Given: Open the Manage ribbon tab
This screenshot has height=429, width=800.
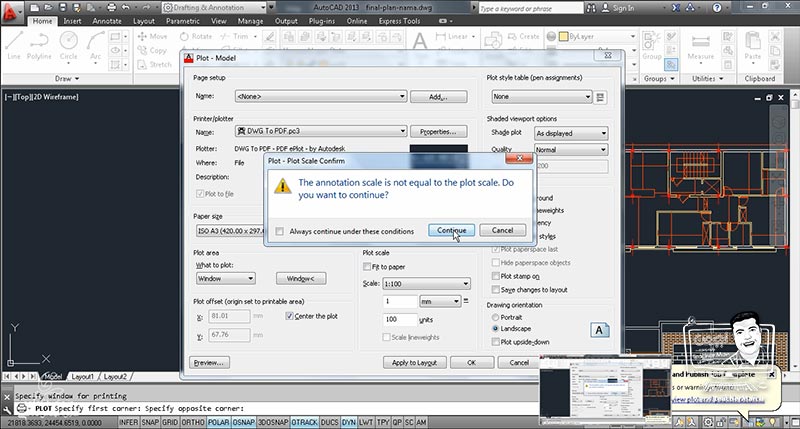Looking at the screenshot, I should point(251,21).
